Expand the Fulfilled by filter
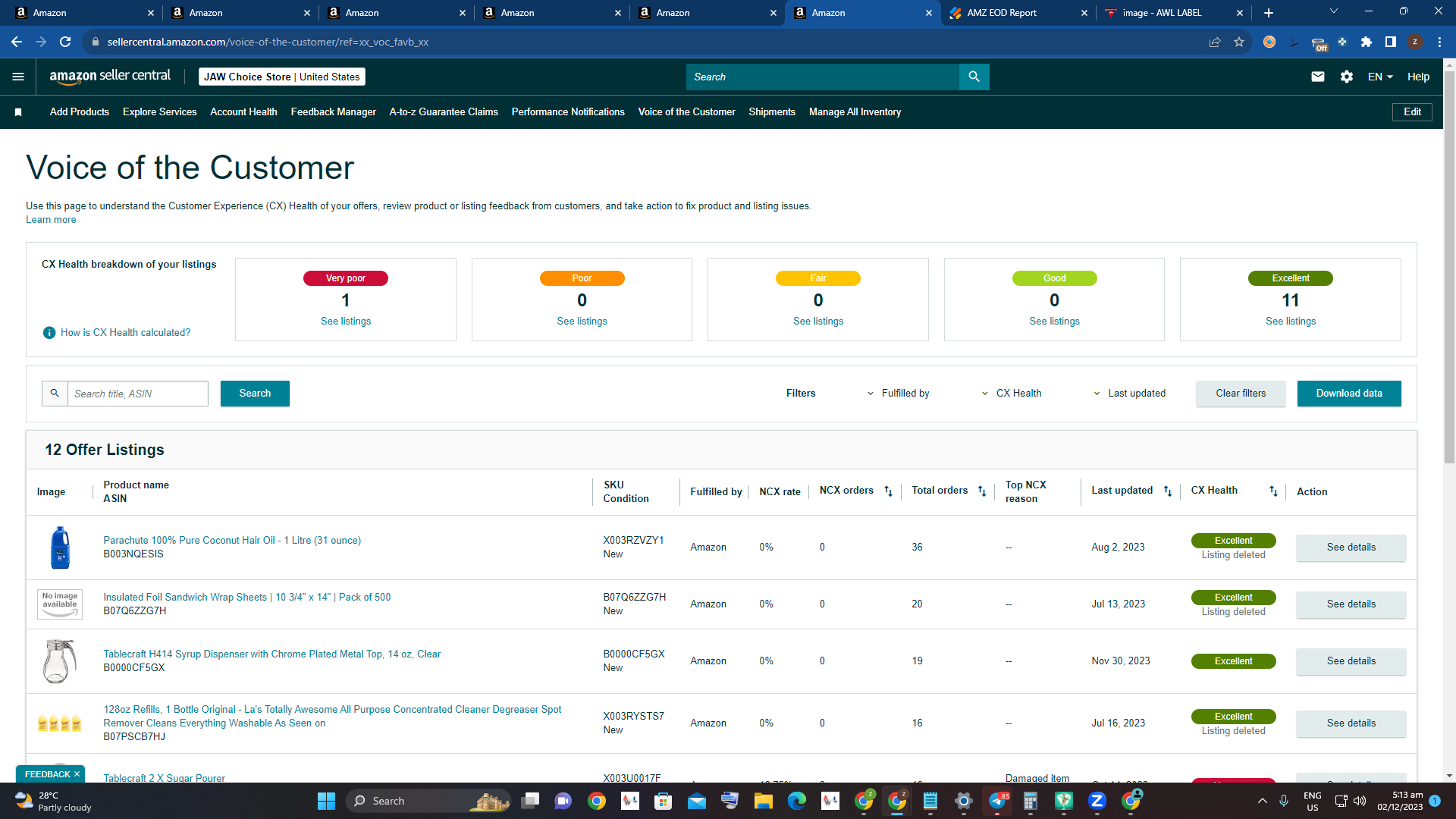Screen dimensions: 1456x819 point(899,394)
